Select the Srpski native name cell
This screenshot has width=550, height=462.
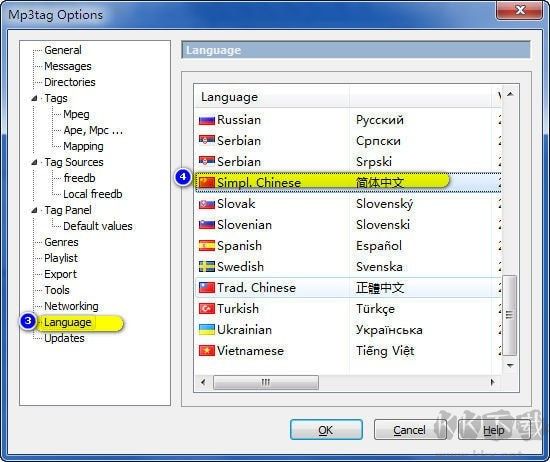[374, 162]
